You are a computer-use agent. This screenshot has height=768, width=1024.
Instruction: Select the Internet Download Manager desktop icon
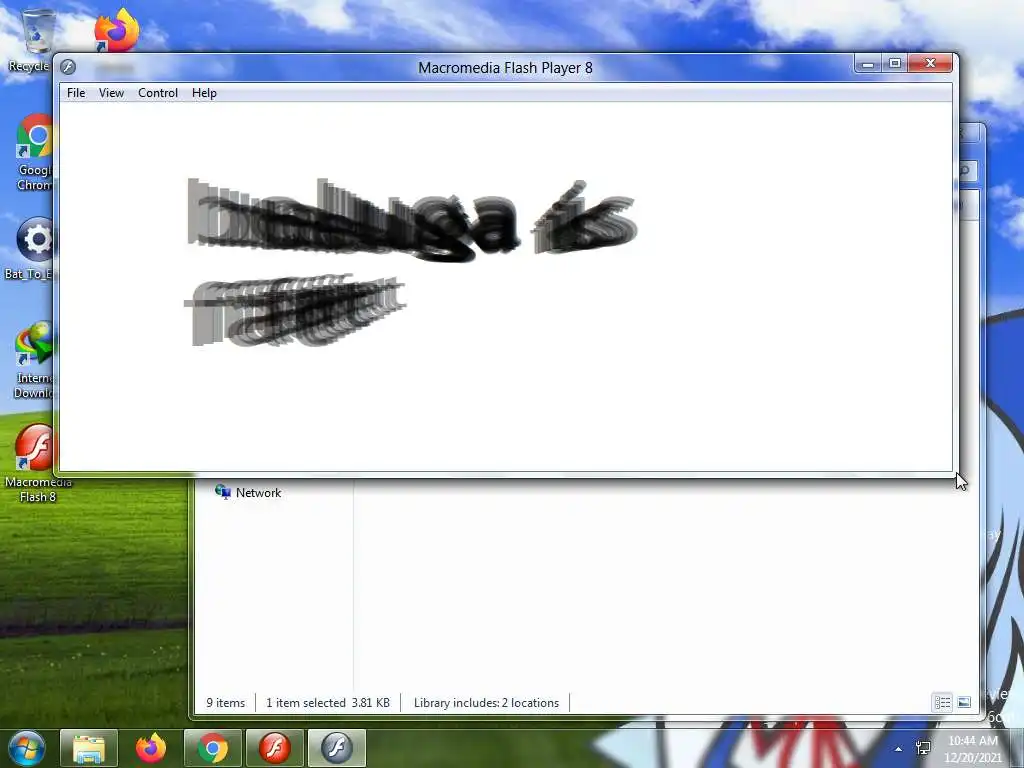click(x=34, y=360)
